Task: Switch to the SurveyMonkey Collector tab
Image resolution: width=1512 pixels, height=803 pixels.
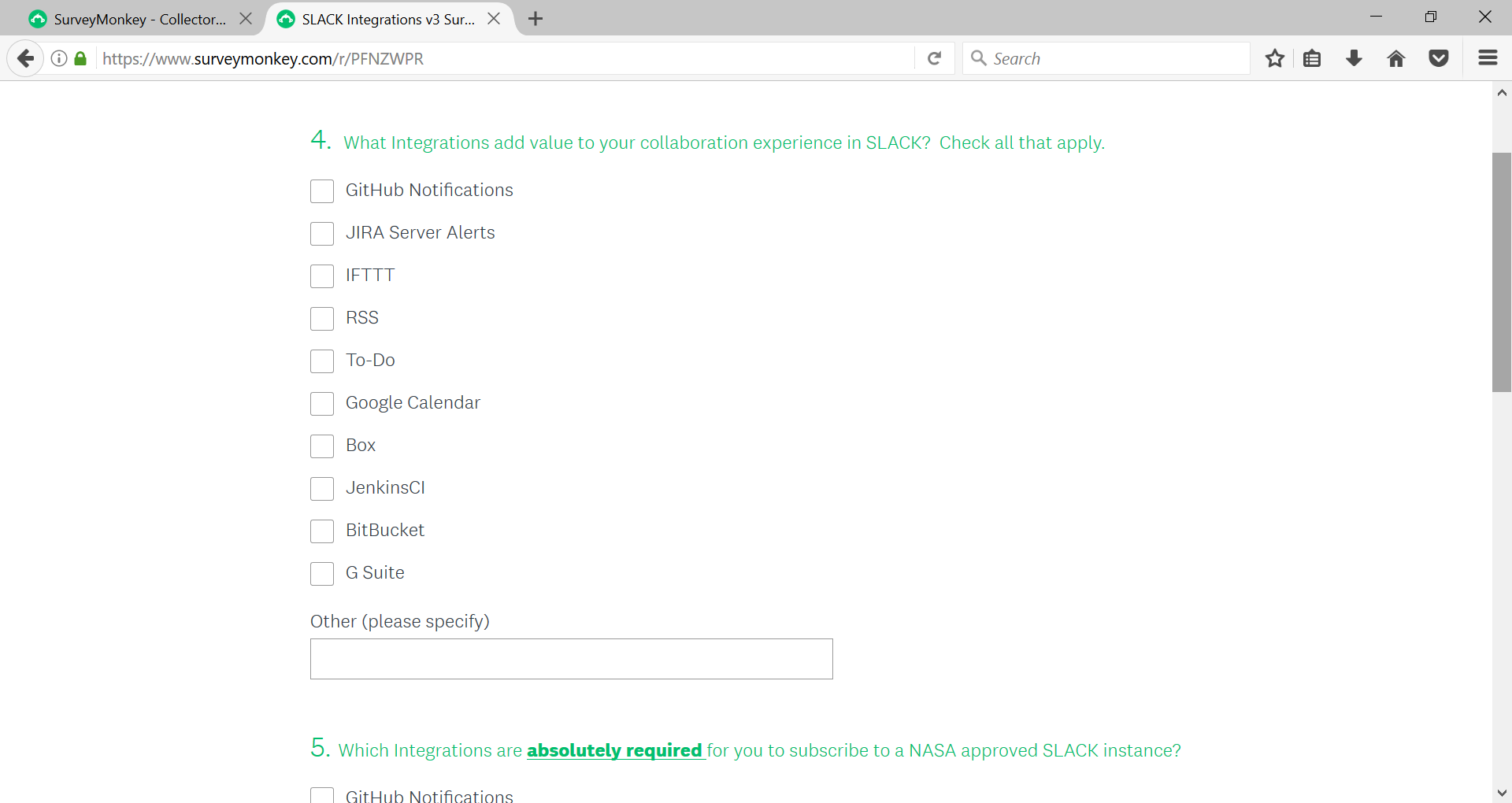Action: [x=139, y=19]
